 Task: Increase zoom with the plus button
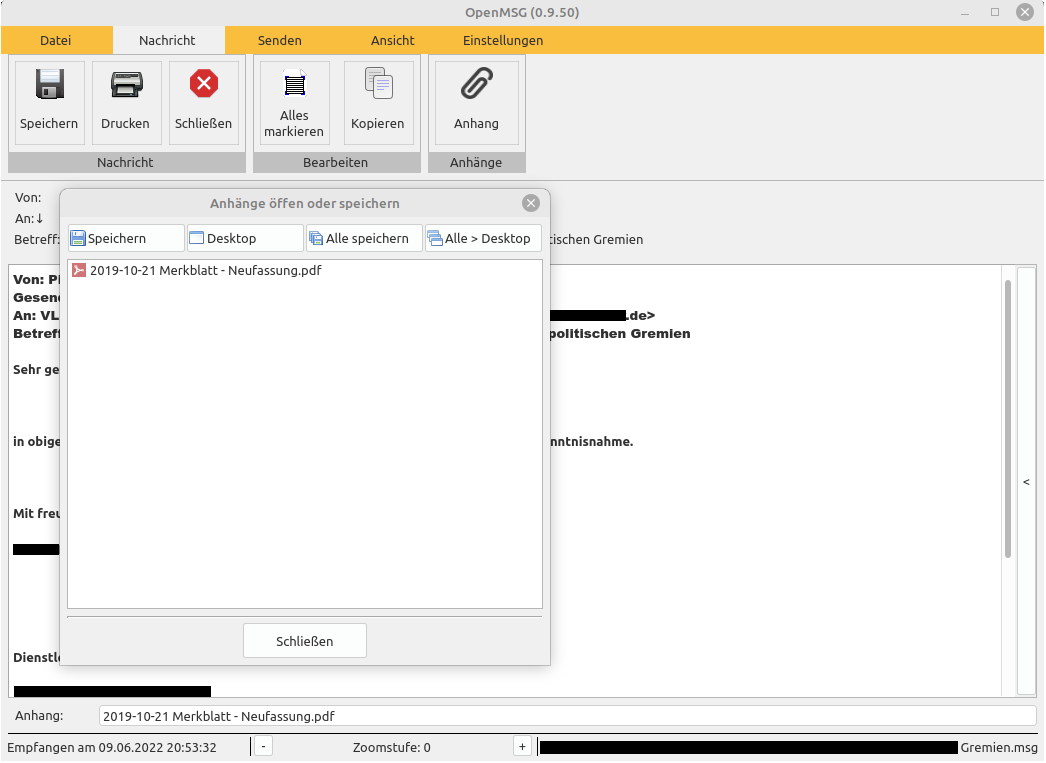[x=522, y=746]
